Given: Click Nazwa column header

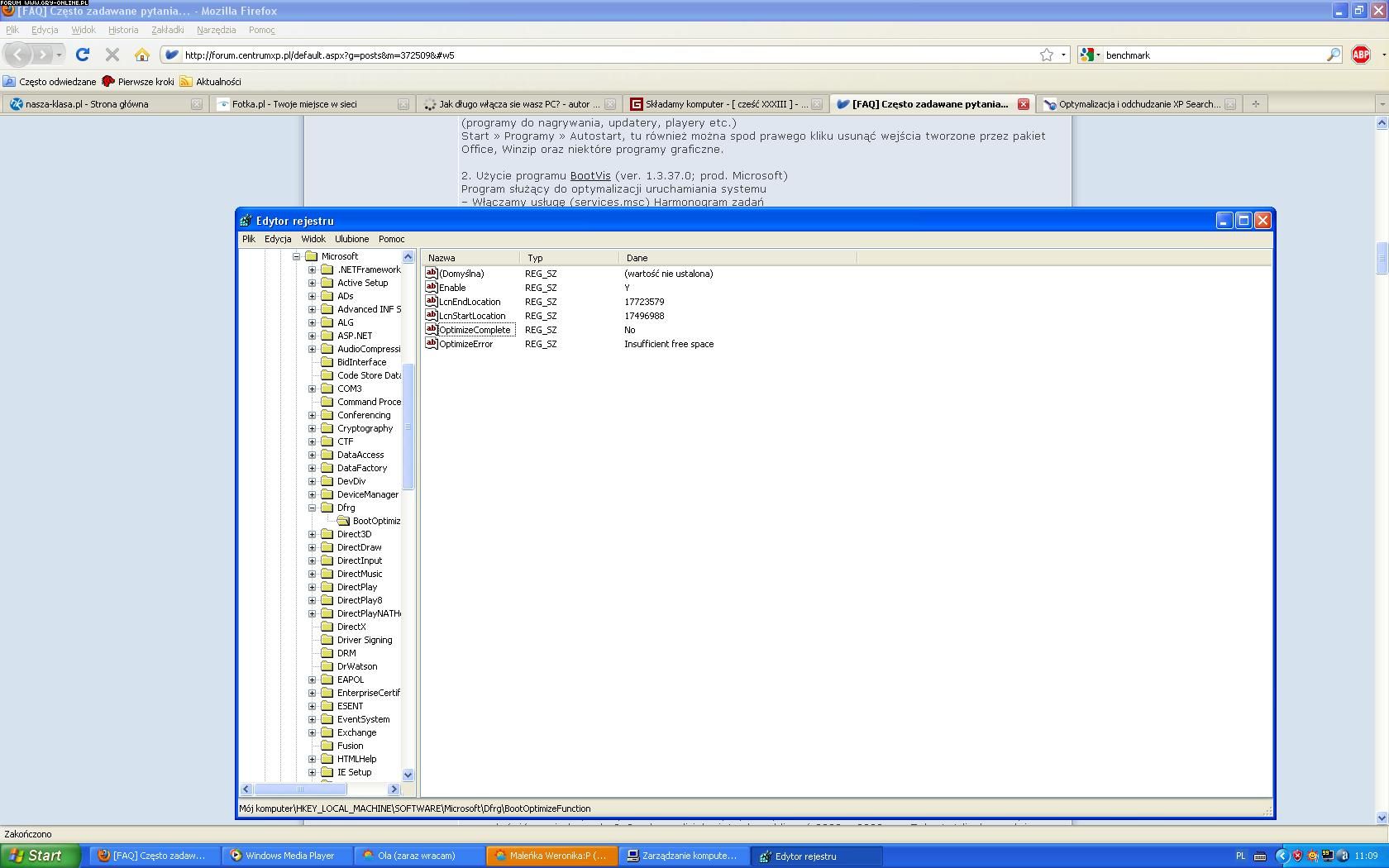Looking at the screenshot, I should point(470,258).
